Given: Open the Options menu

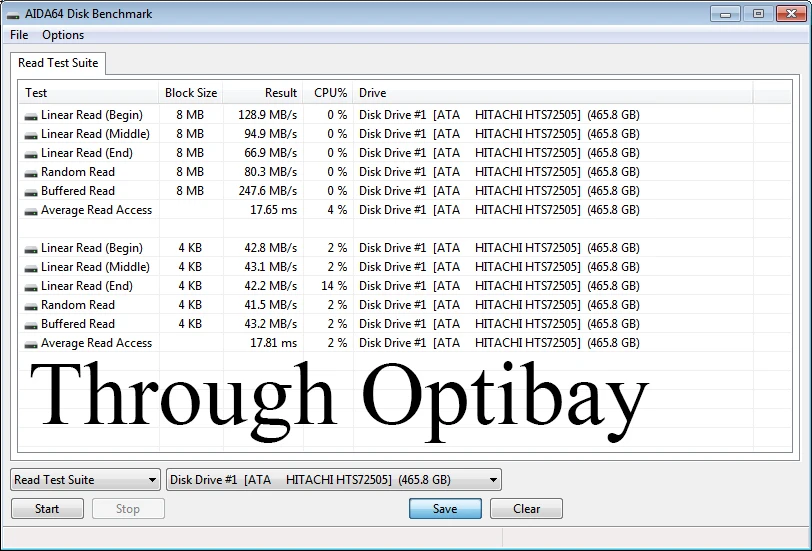Looking at the screenshot, I should coord(63,35).
